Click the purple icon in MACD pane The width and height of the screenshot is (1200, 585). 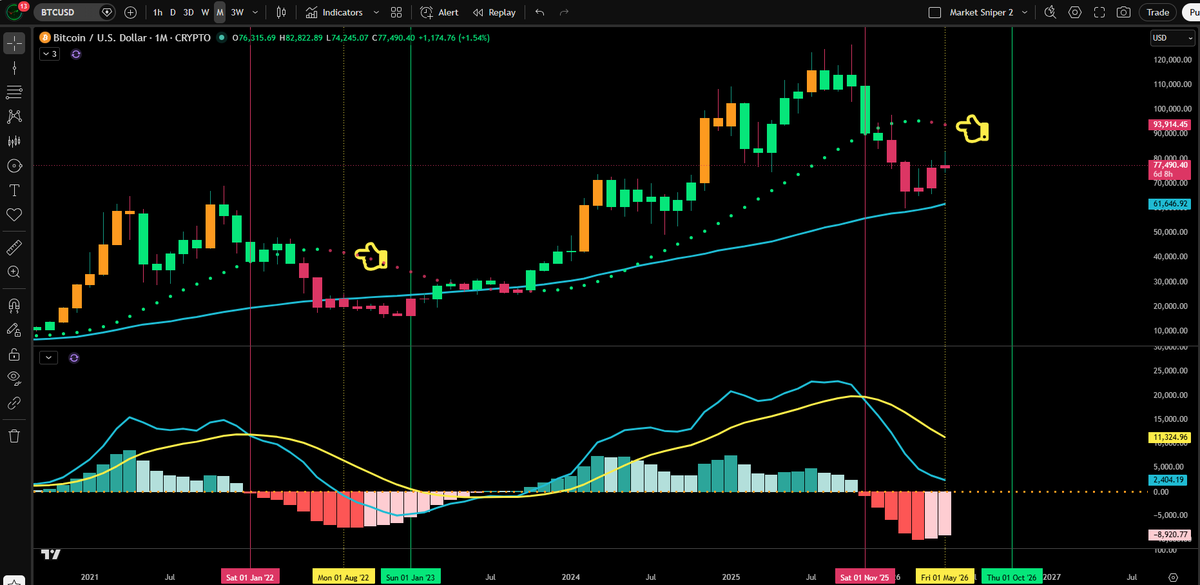(73, 357)
